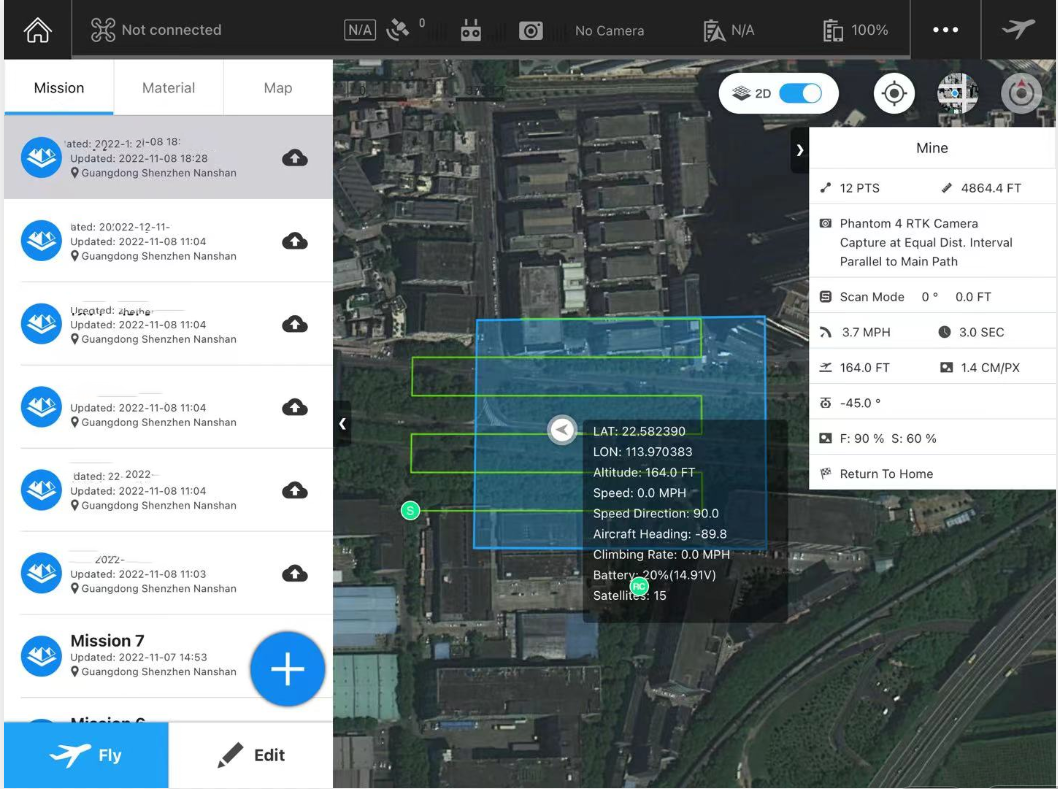Expand the mission parameters panel chevron
The image size is (1058, 789).
(799, 148)
